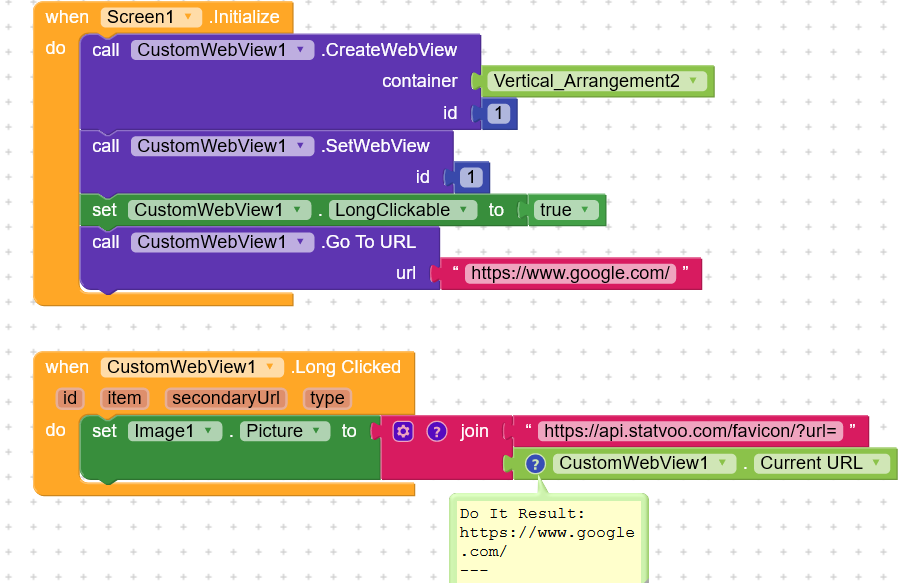Click the .SetWebView method label
This screenshot has width=901, height=583.
[375, 146]
